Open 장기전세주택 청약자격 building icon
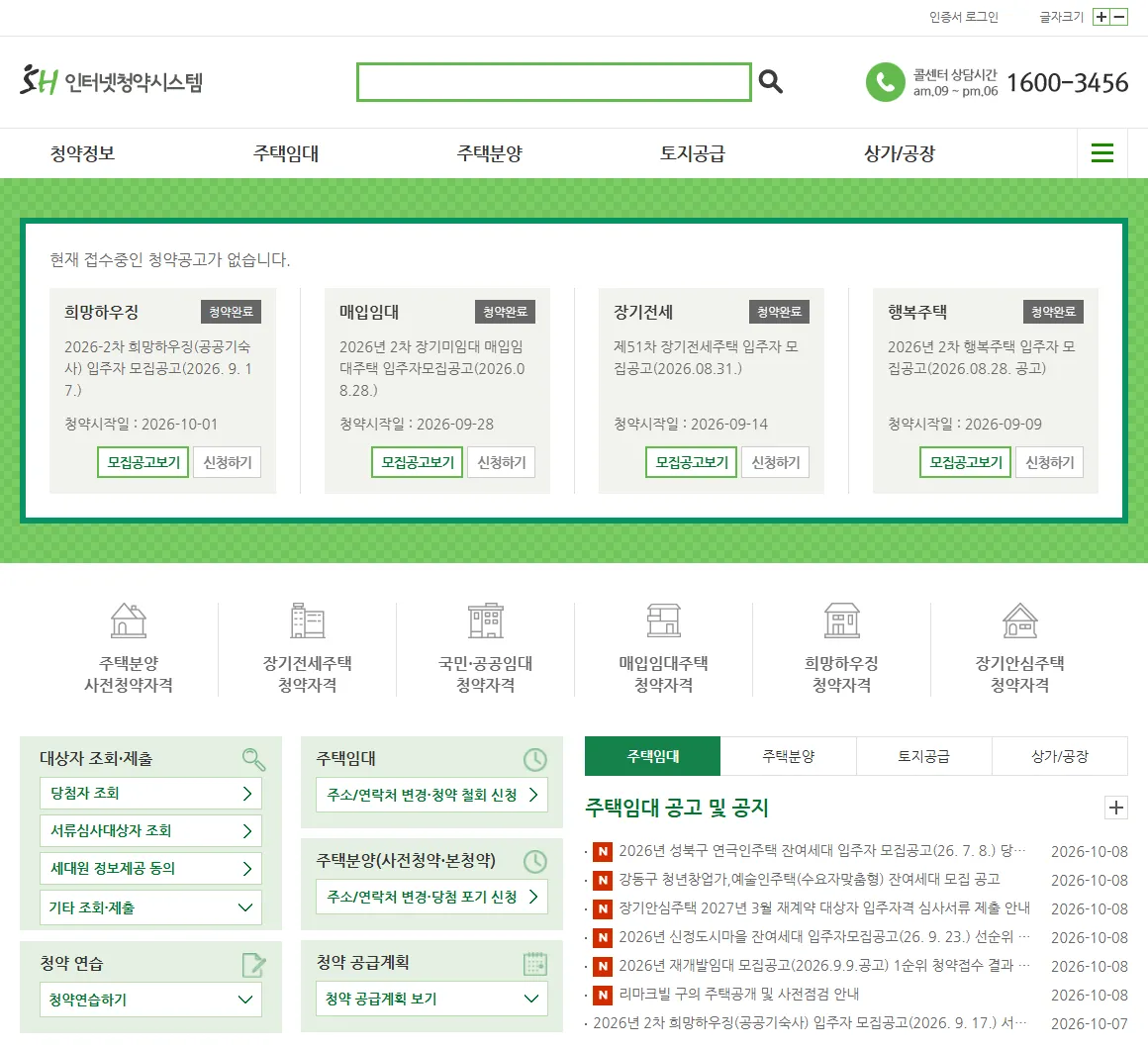This screenshot has height=1049, width=1148. click(x=308, y=620)
